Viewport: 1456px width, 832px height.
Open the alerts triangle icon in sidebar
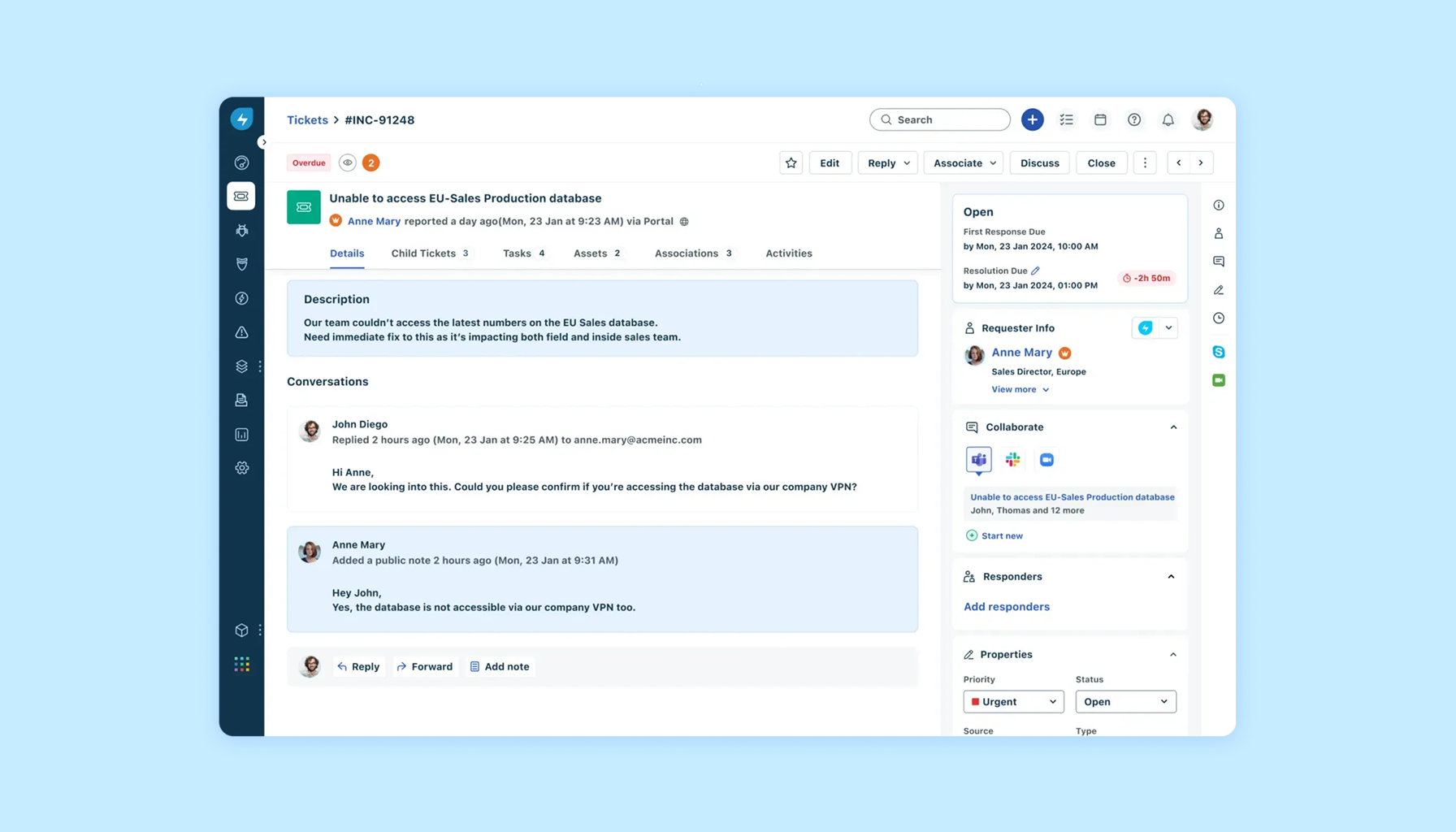tap(241, 331)
